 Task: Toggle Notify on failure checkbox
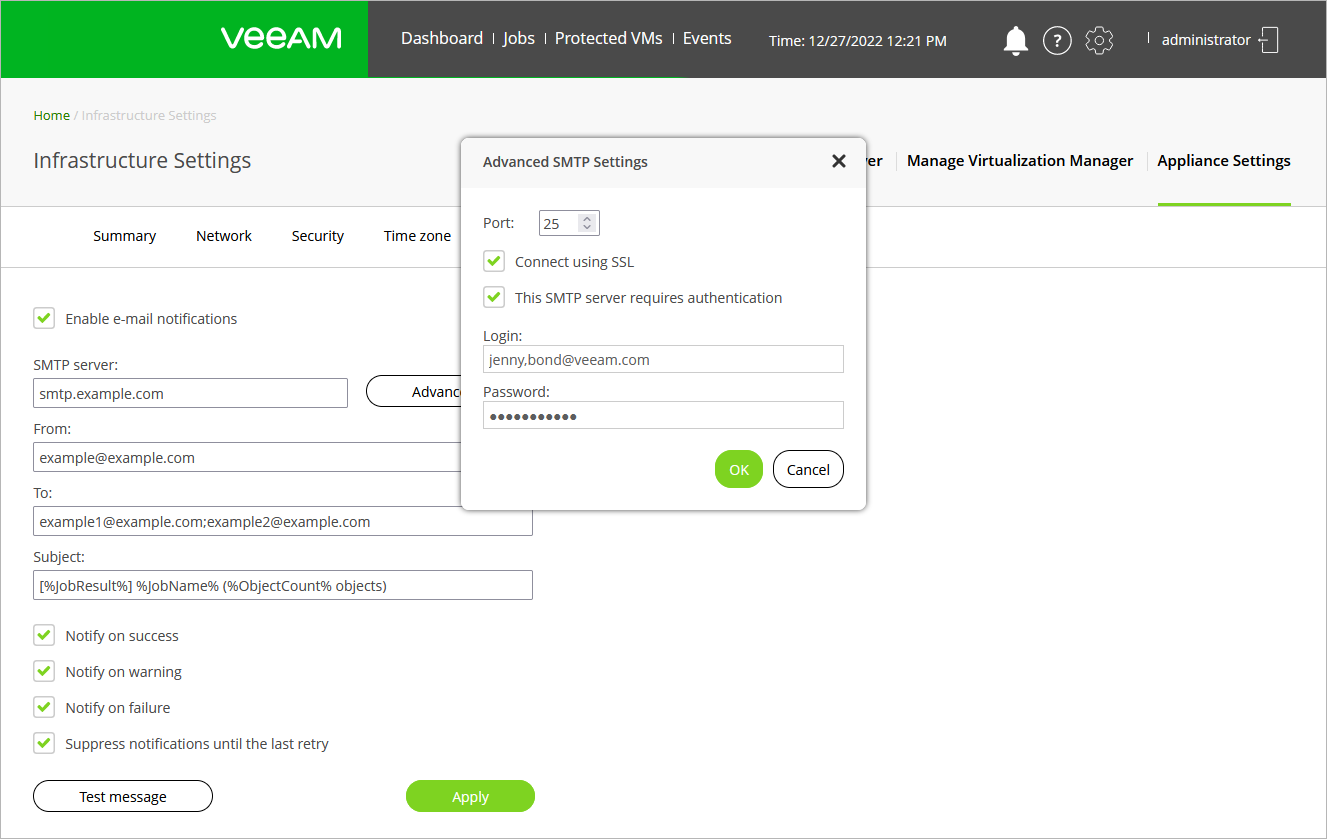point(44,708)
